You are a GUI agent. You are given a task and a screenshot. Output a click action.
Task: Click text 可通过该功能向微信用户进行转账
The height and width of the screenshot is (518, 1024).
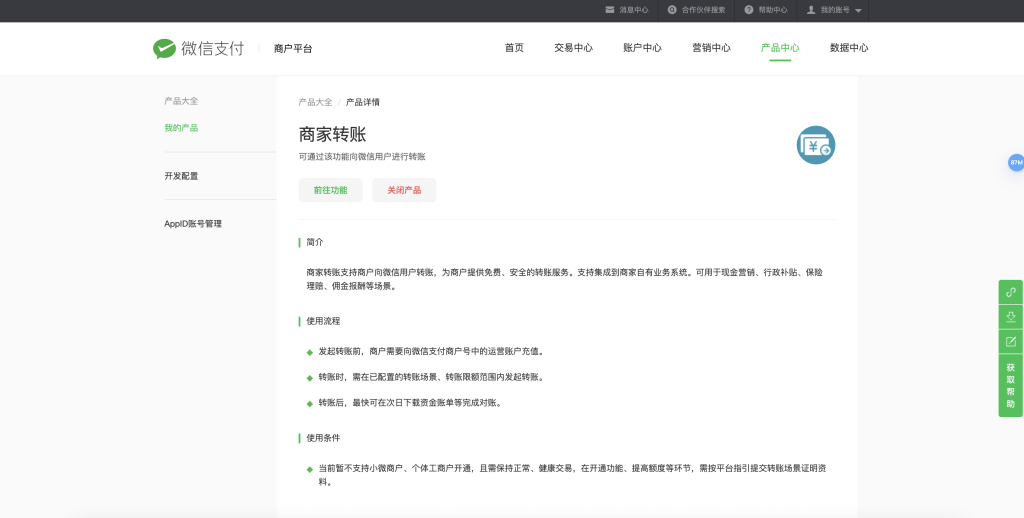362,157
